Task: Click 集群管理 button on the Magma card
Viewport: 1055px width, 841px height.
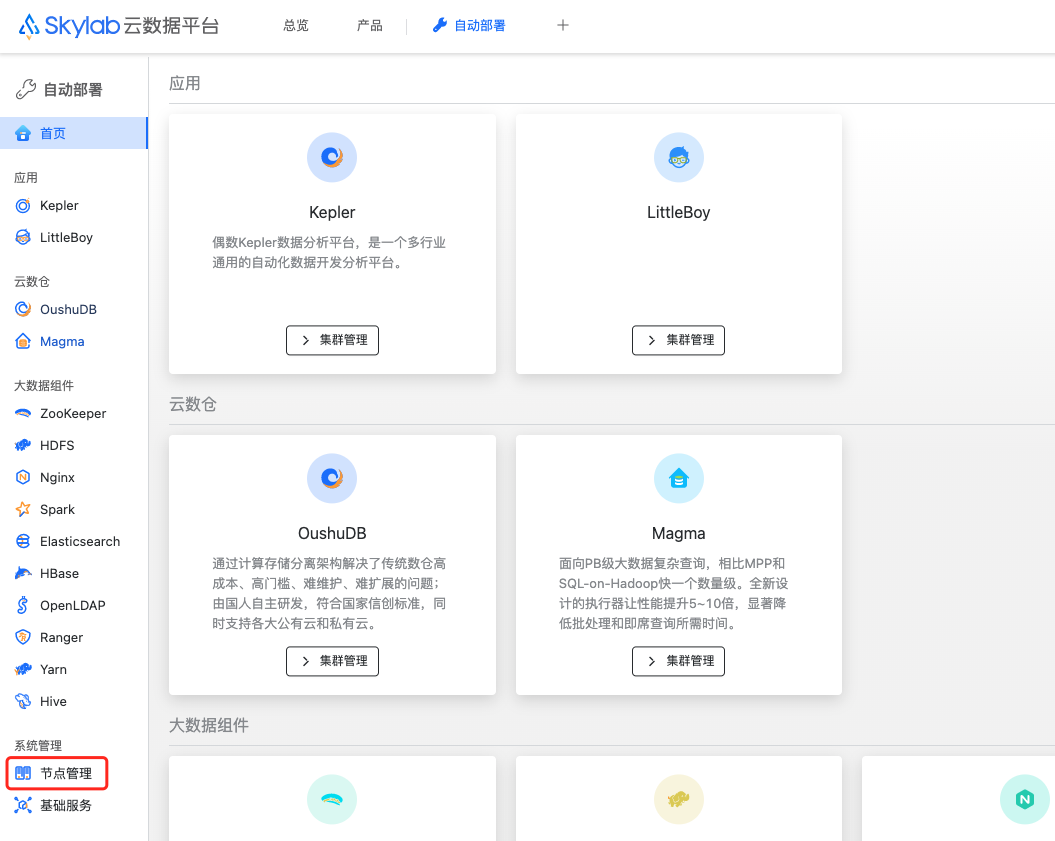Action: coord(678,661)
